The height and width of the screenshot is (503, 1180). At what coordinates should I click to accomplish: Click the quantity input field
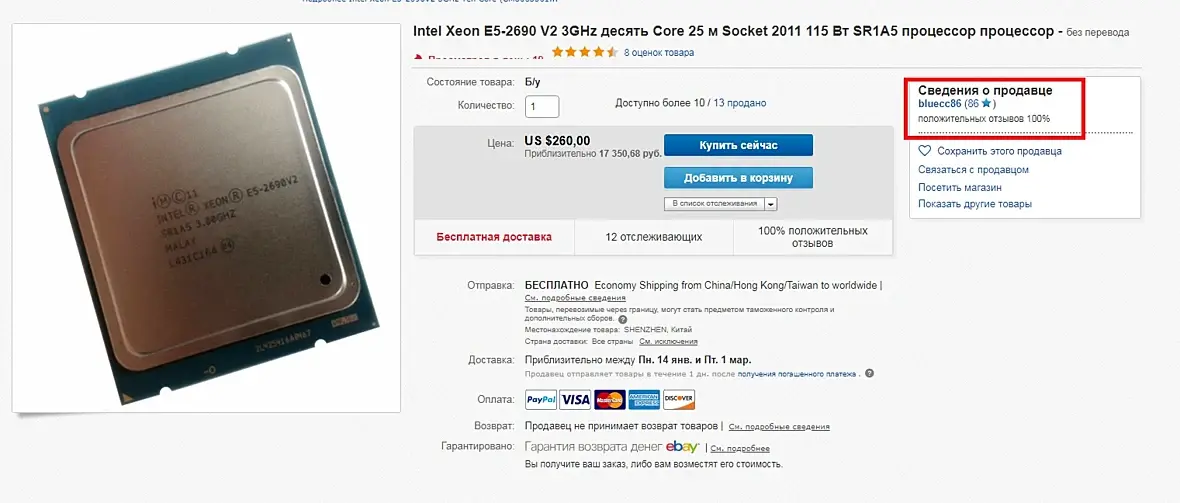tap(542, 106)
